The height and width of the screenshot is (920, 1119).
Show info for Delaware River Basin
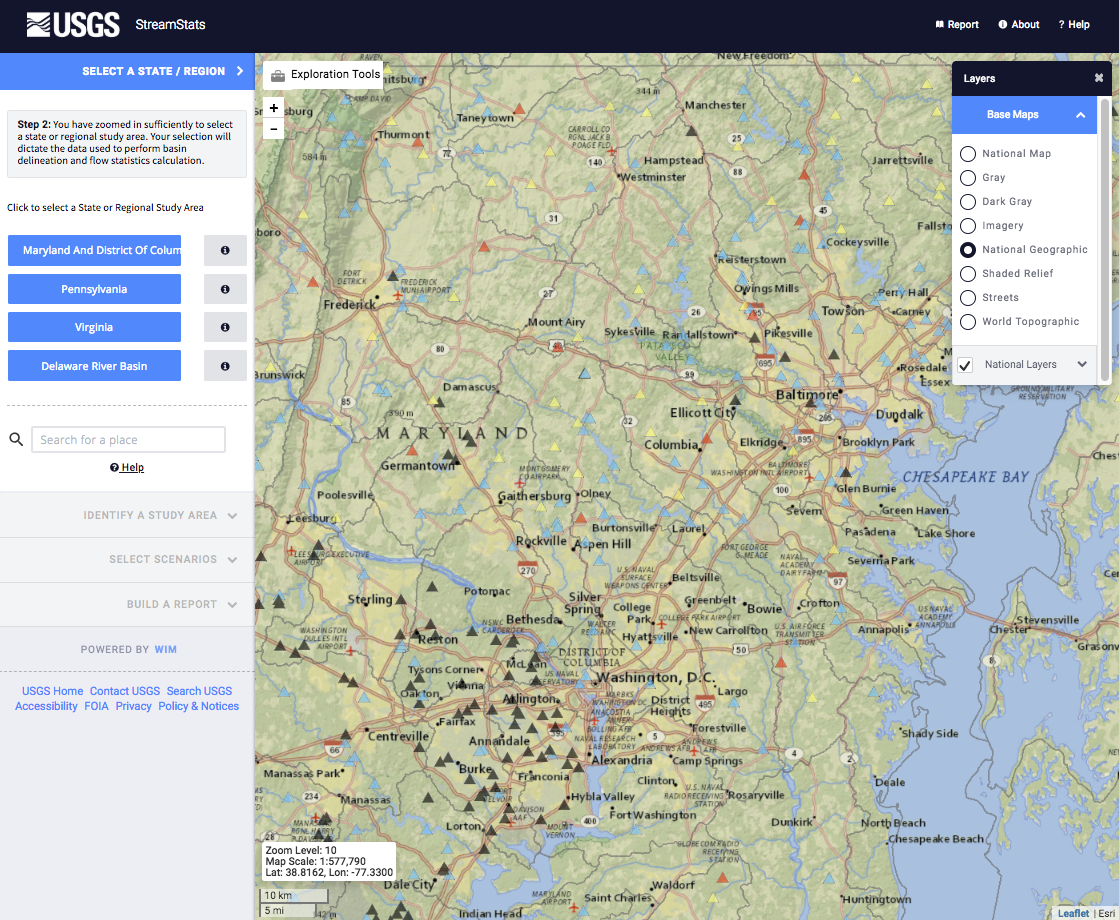click(x=225, y=366)
